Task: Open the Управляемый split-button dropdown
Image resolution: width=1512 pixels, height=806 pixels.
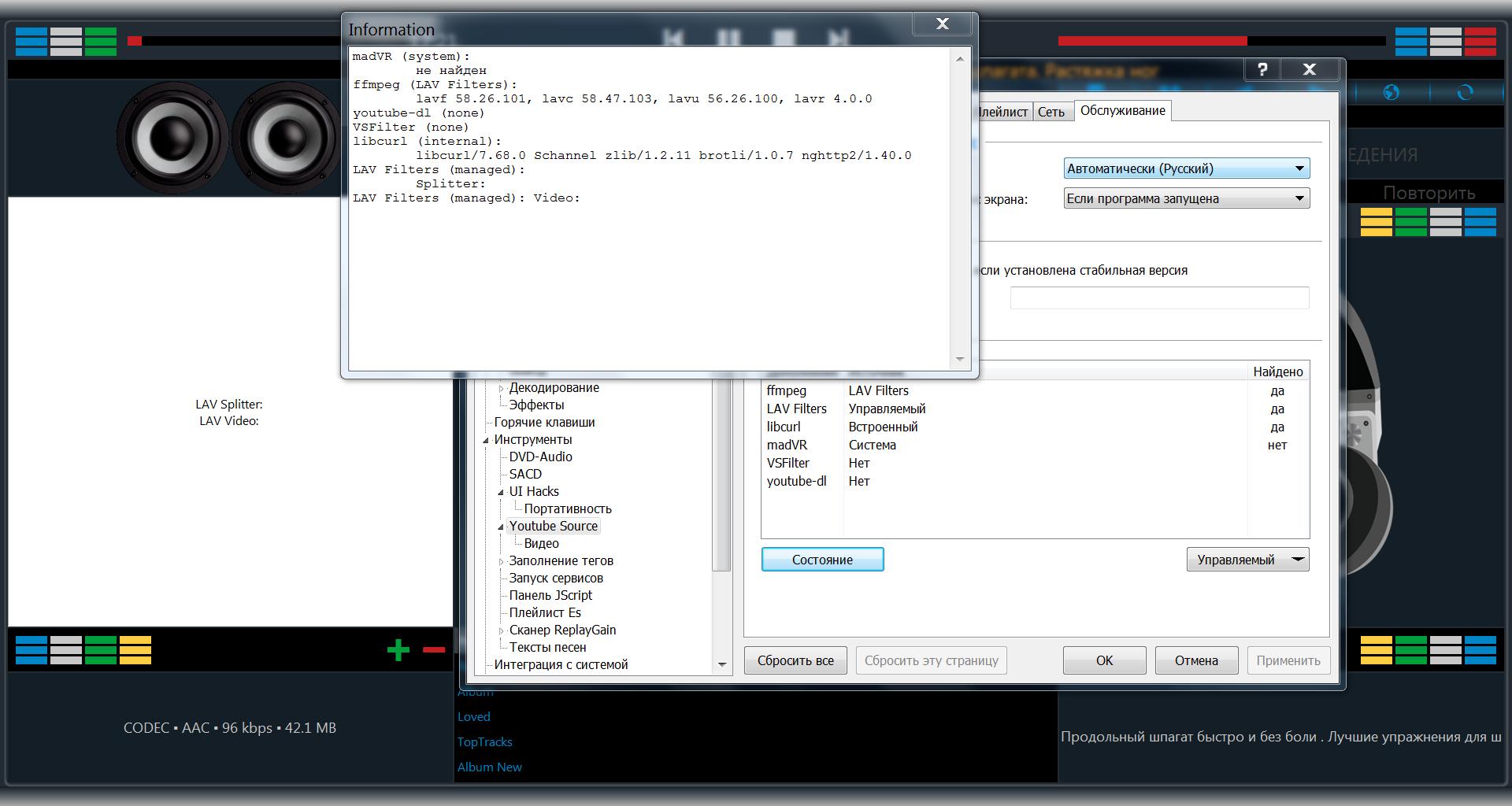Action: (1298, 560)
